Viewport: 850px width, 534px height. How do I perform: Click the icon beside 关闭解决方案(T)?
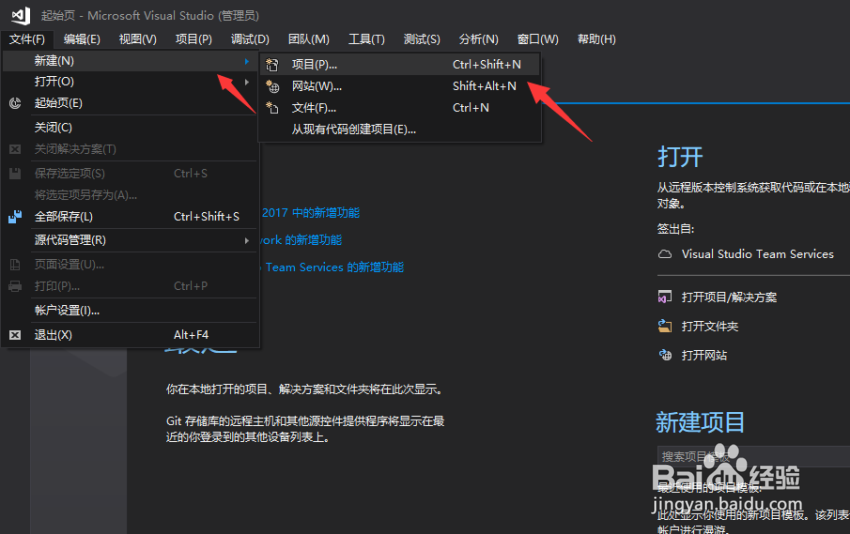click(x=15, y=149)
